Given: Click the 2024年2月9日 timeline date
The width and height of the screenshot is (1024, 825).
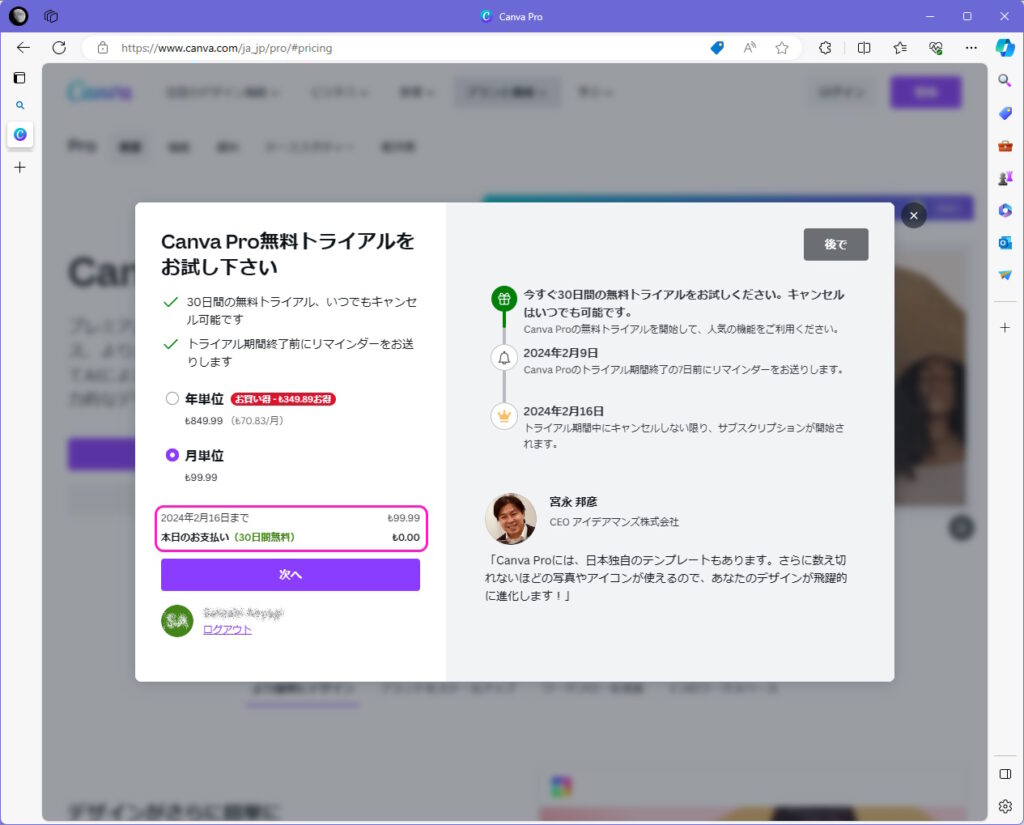Looking at the screenshot, I should 561,353.
